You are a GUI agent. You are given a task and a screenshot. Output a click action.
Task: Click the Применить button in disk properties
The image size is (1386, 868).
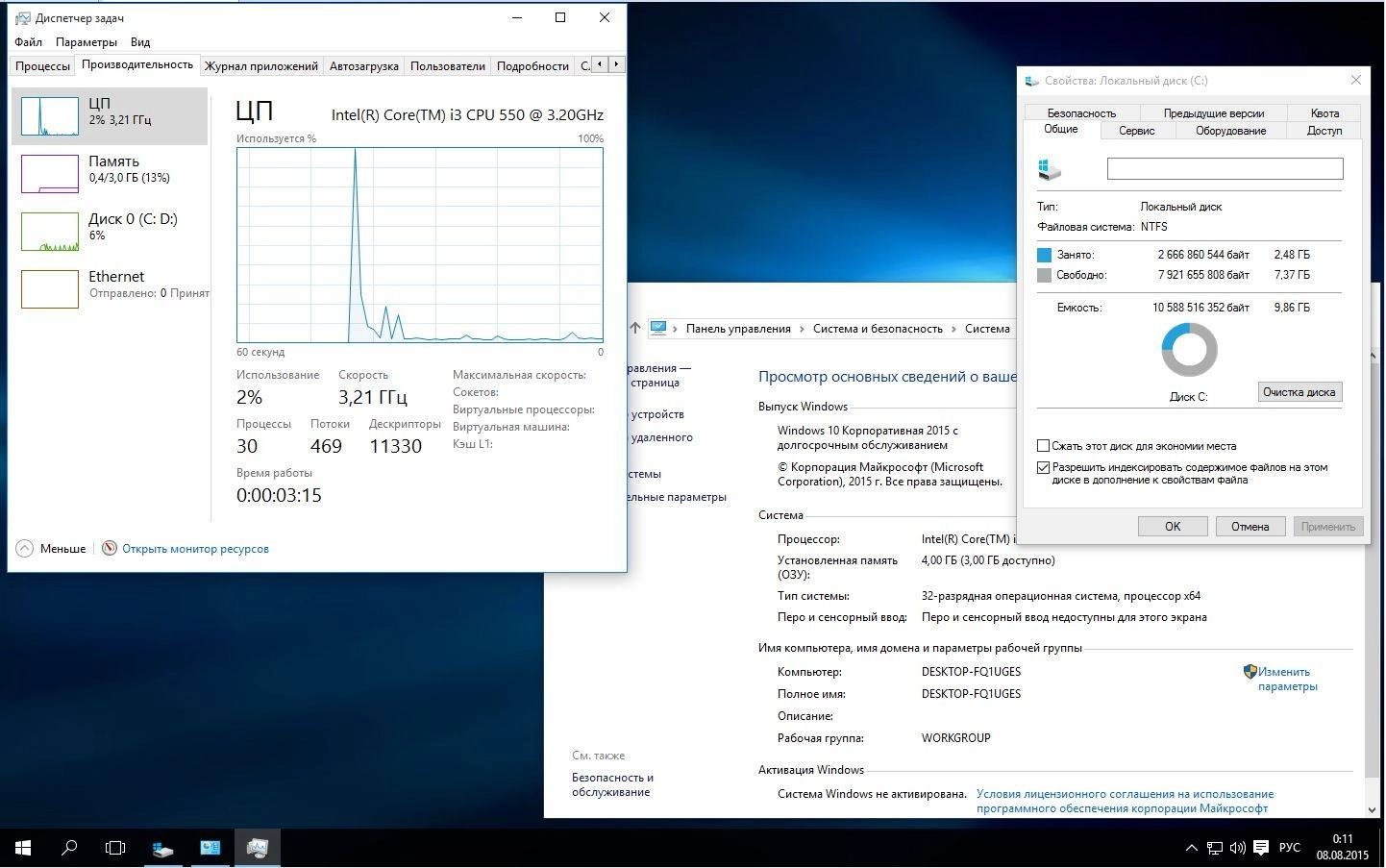[1327, 526]
